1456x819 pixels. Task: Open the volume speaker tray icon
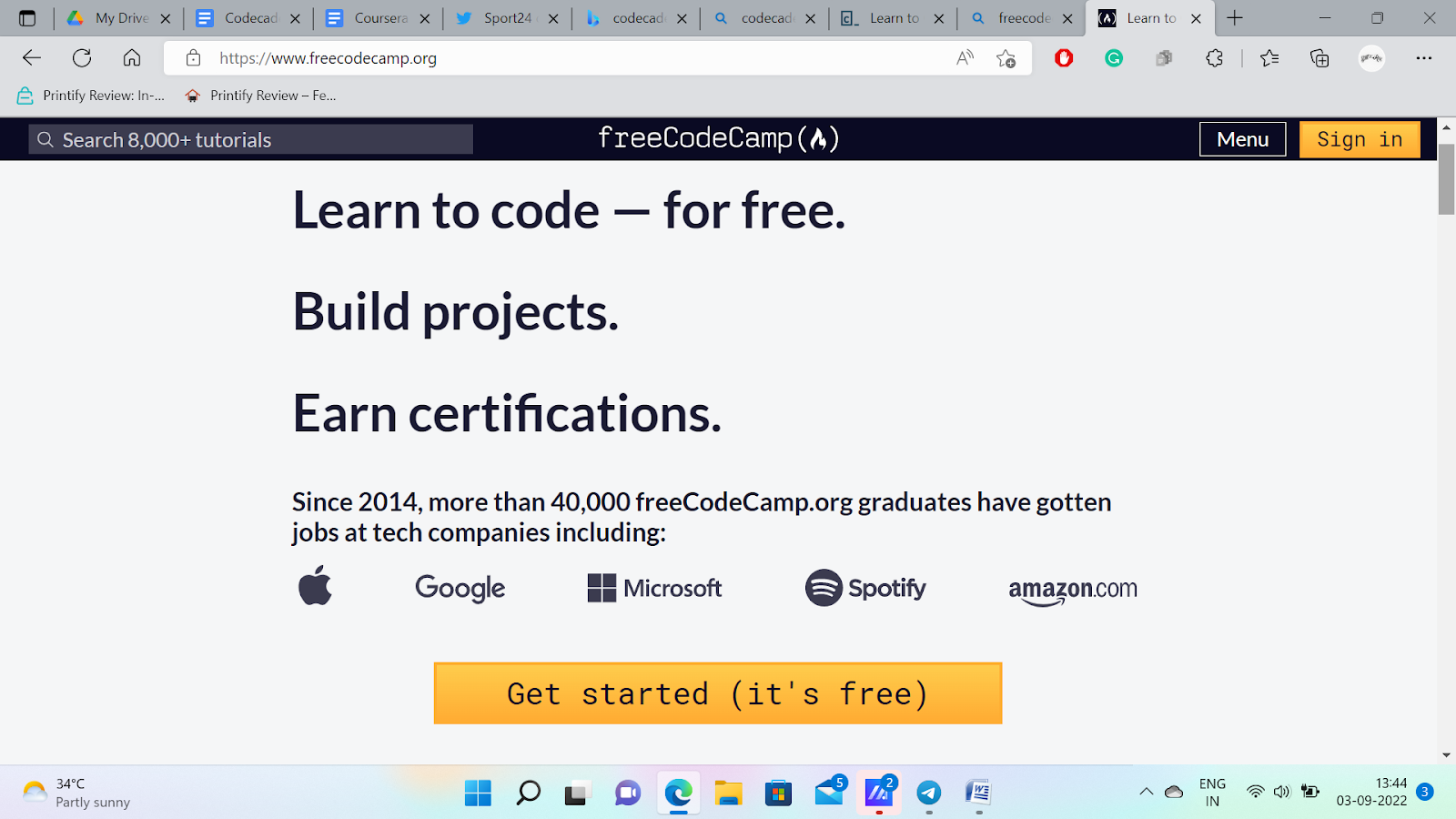pos(1282,792)
